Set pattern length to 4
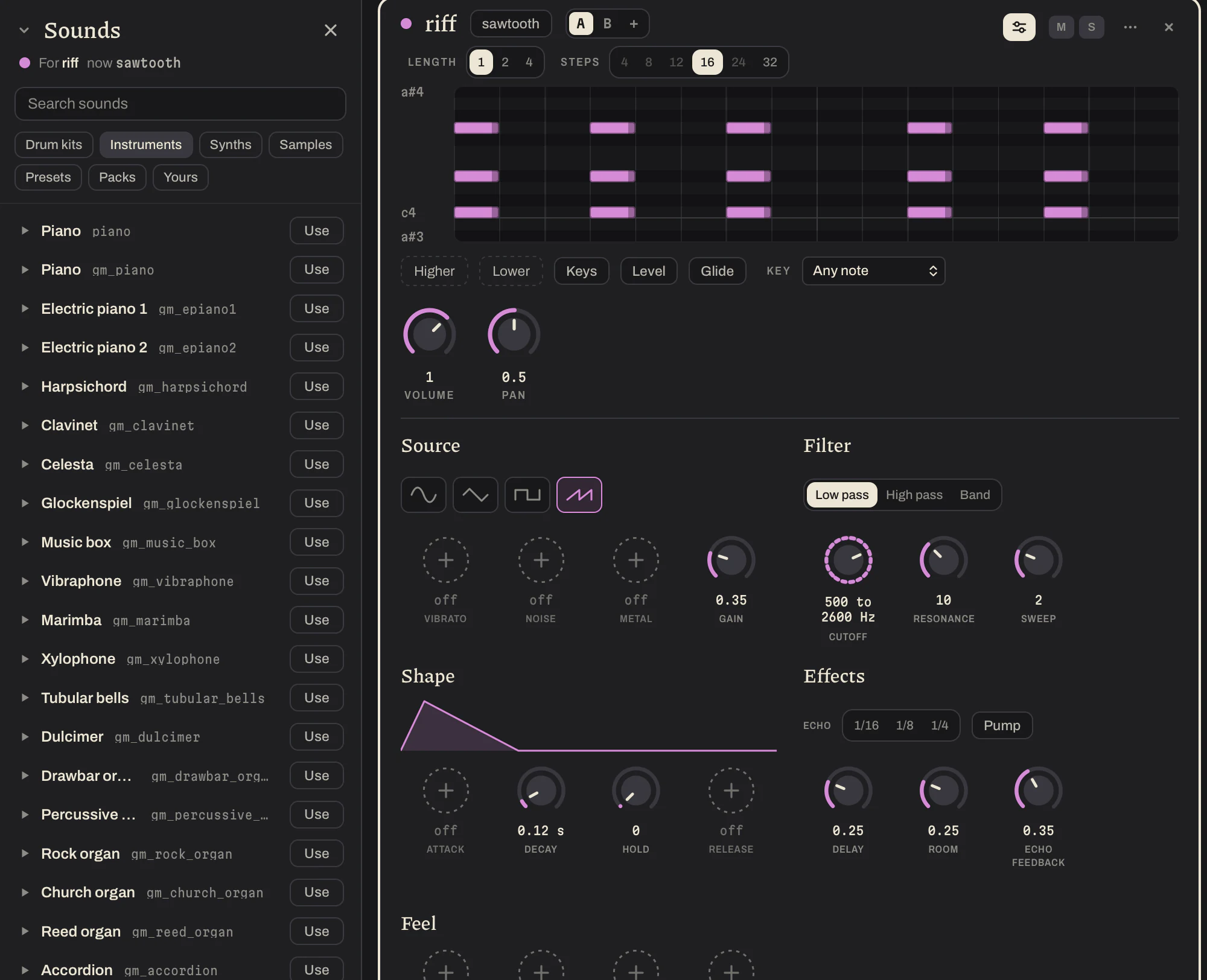The width and height of the screenshot is (1207, 980). tap(529, 62)
